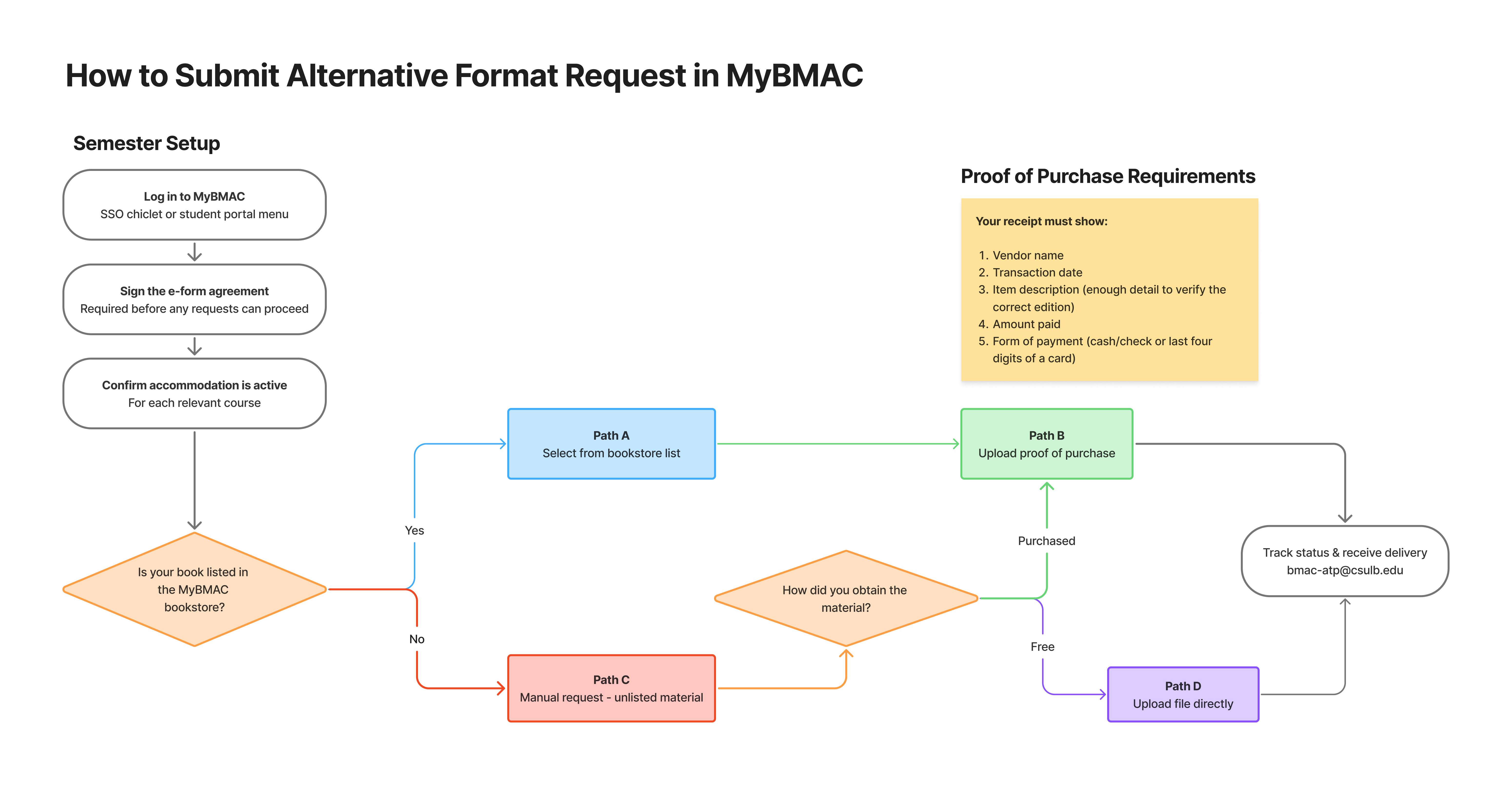Click the "Purchased" connector label
Viewport: 1512px width, 785px height.
coord(1046,541)
